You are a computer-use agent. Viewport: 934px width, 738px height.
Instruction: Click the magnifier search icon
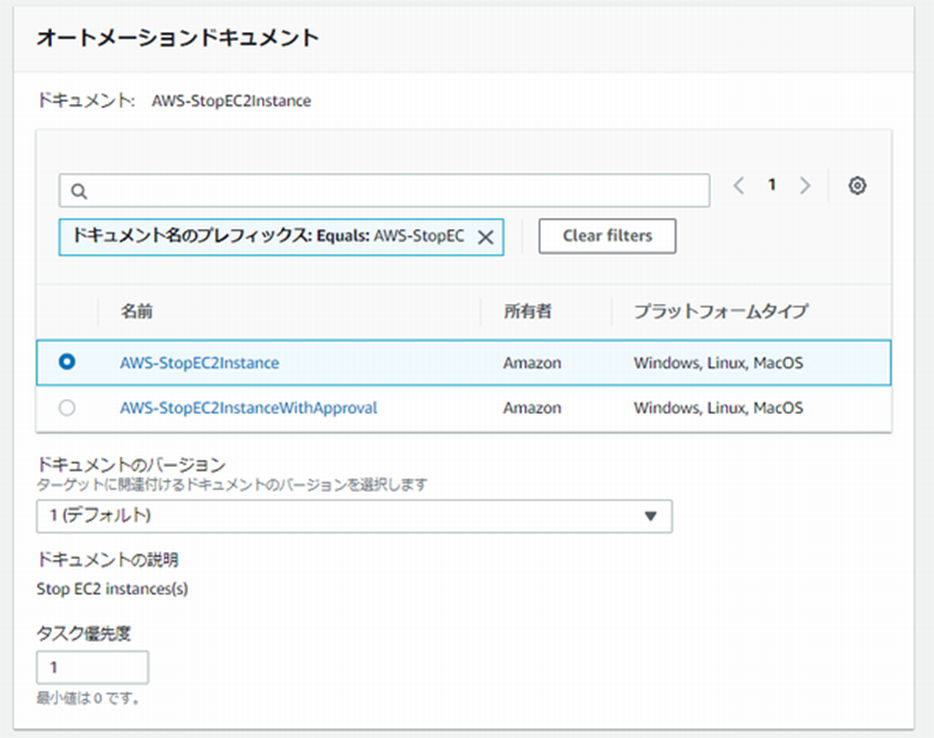coord(79,191)
